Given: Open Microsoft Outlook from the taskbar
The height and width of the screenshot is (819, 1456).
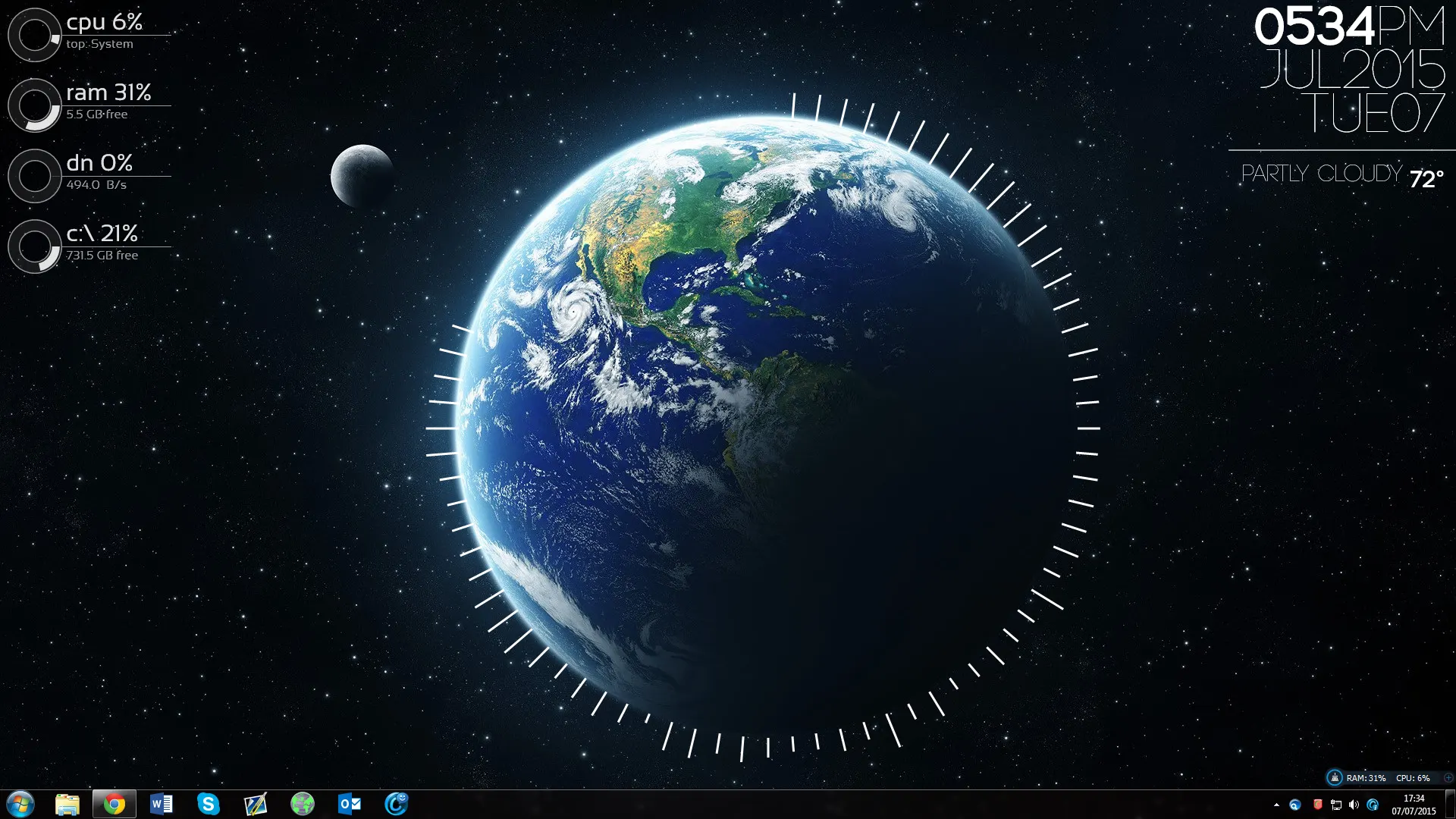Looking at the screenshot, I should pyautogui.click(x=350, y=804).
